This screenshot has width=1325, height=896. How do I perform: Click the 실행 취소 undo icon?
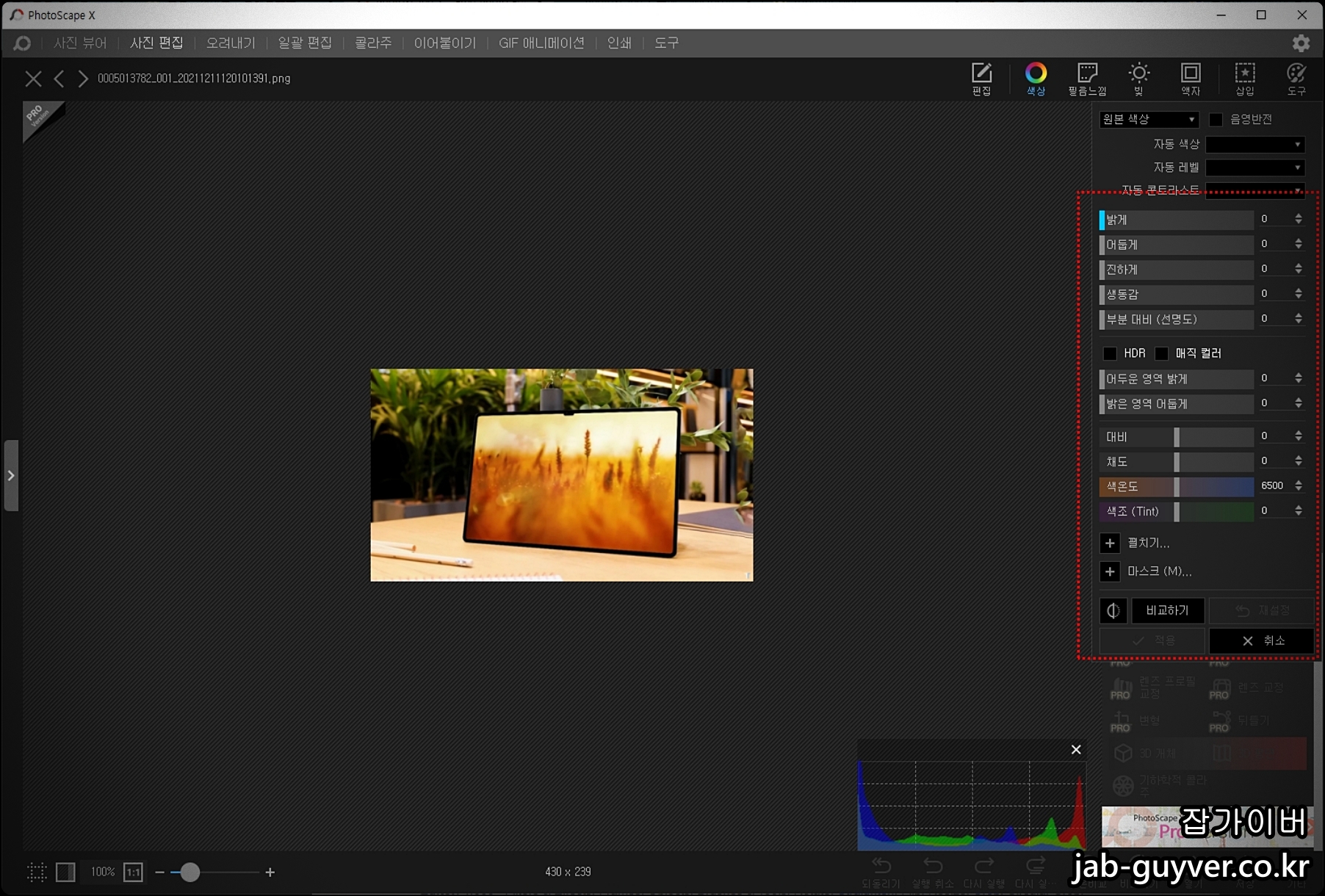point(933,872)
